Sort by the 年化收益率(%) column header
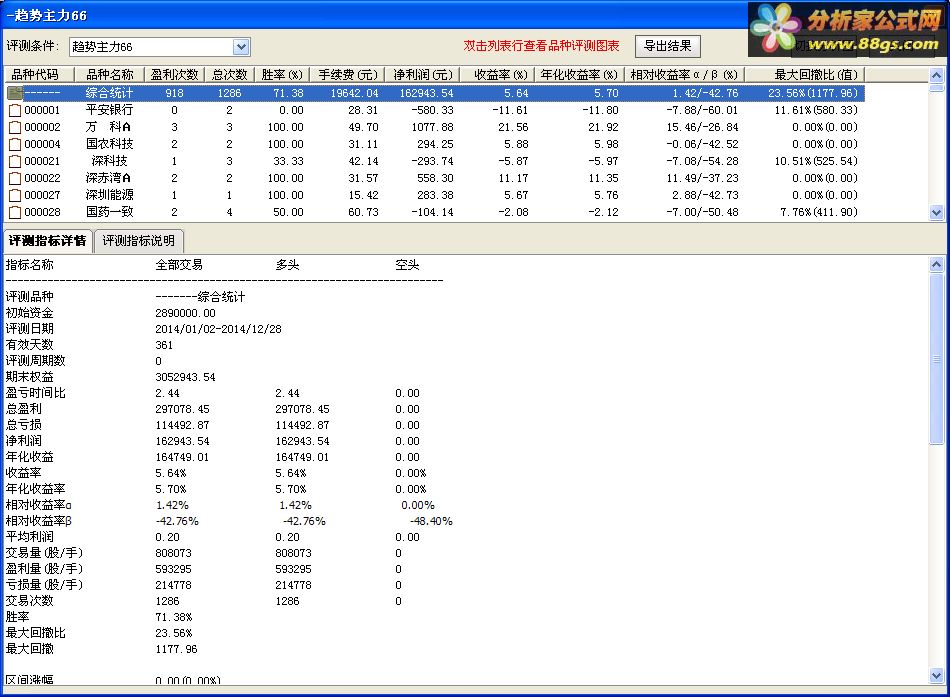The height and width of the screenshot is (697, 950). pos(579,75)
